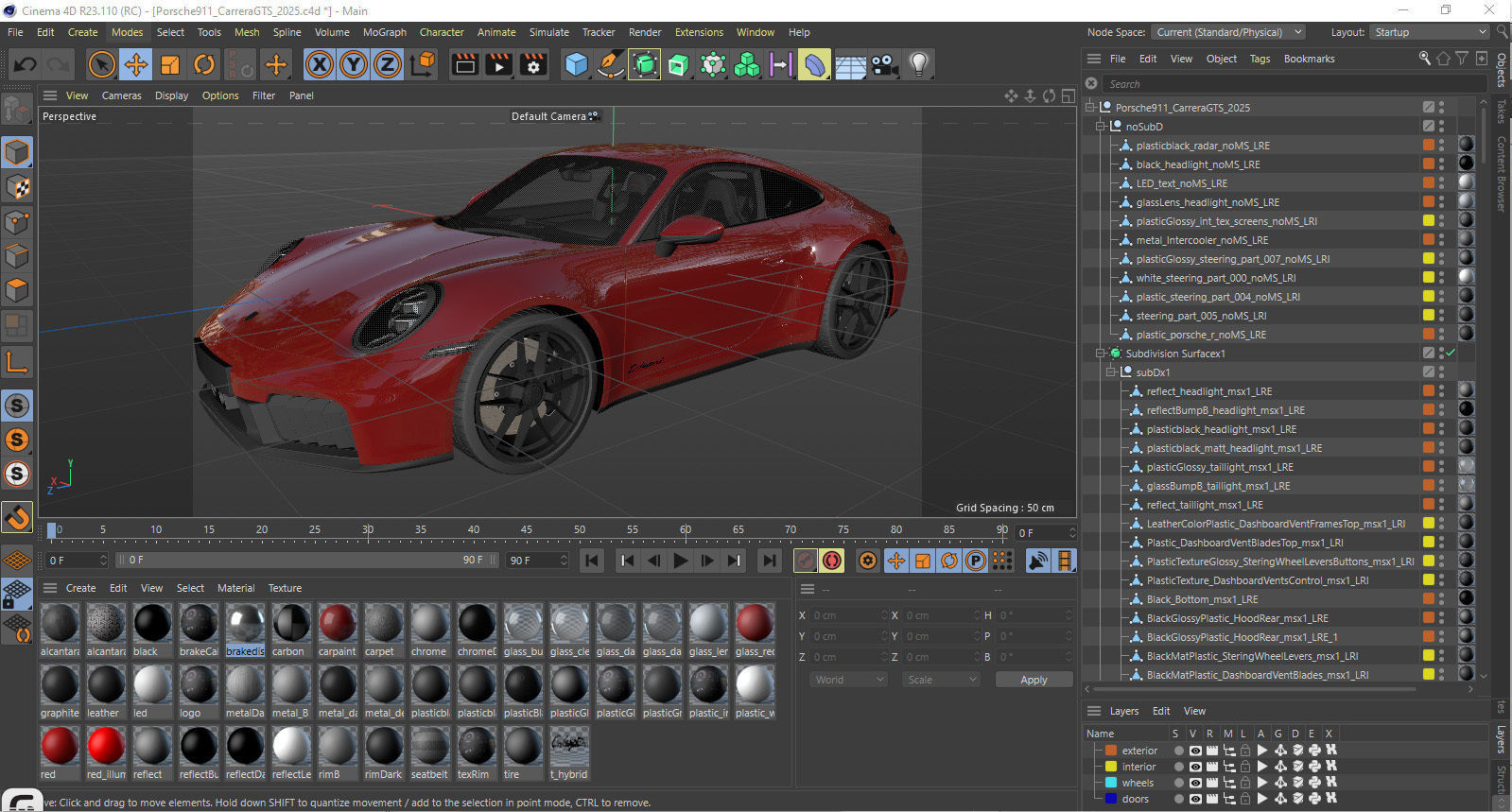The image size is (1512, 812).
Task: Open the MoGraph menu
Action: [x=385, y=32]
